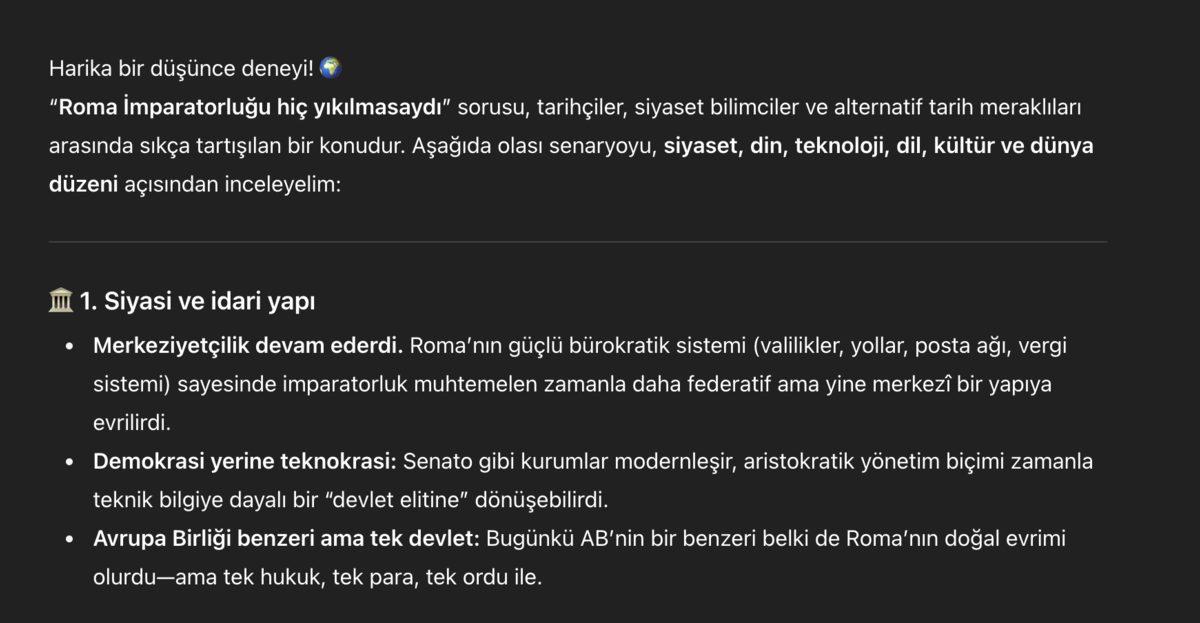Viewport: 1200px width, 623px height.
Task: Click bold phrase 'Avrupa Birliği benzeri ama tek devlet:'
Action: tap(287, 539)
